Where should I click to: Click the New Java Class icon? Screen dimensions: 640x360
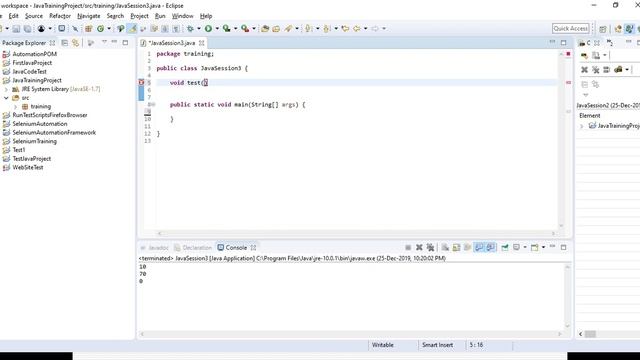pyautogui.click(x=100, y=29)
